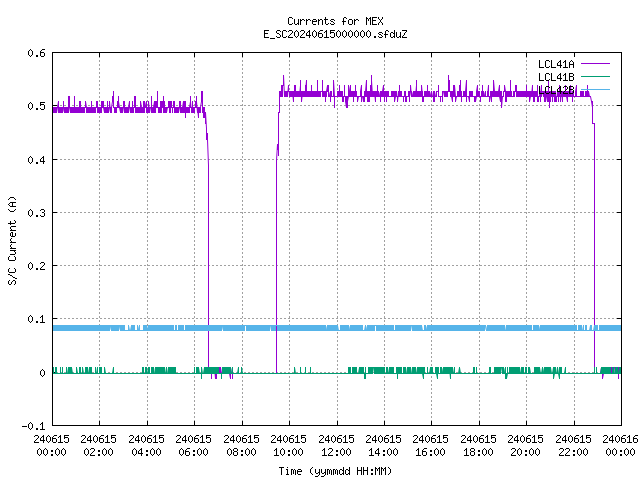Click the y-axis tick value 0.1
Screen dimensions: 640x480
tap(36, 319)
